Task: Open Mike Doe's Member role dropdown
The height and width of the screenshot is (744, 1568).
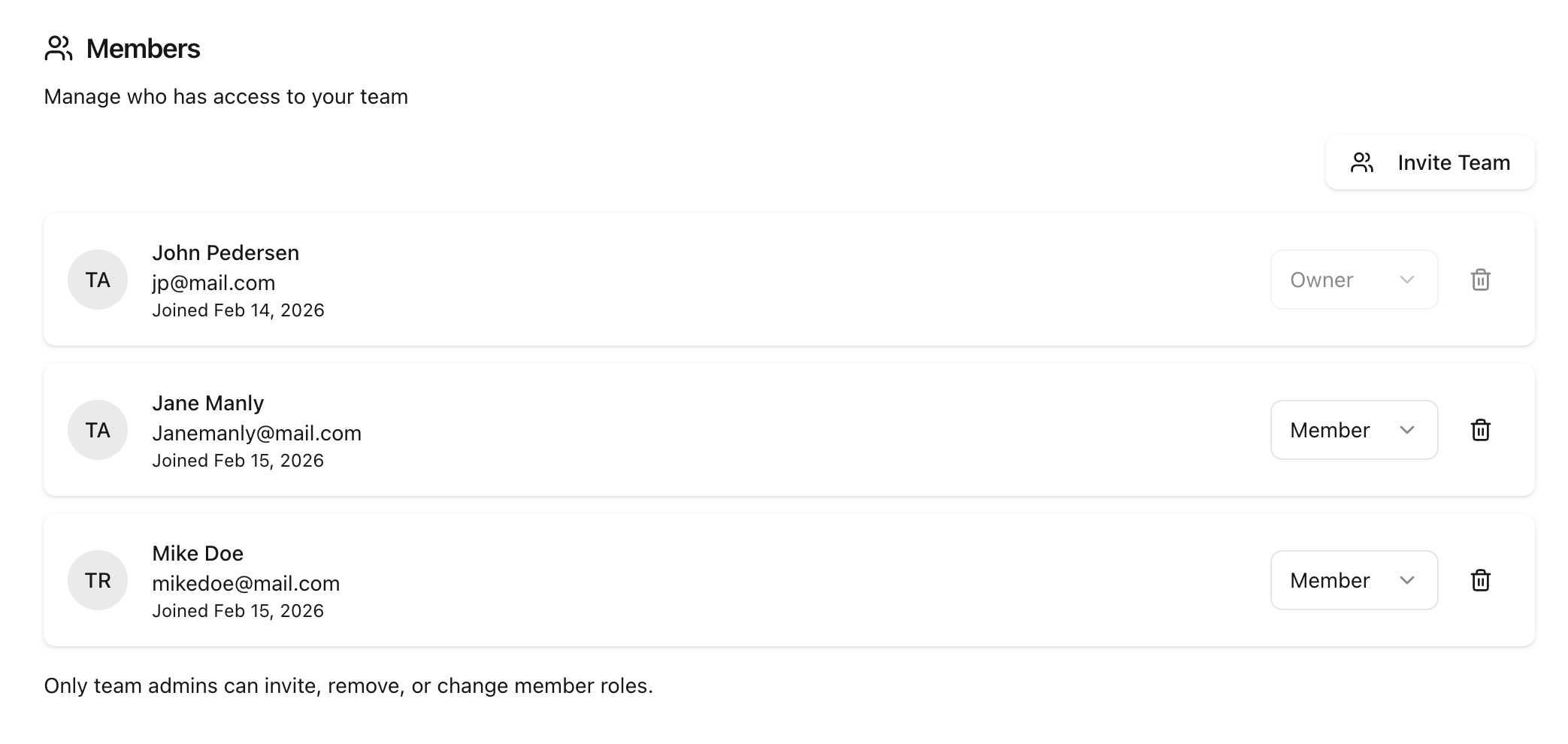Action: pos(1354,580)
